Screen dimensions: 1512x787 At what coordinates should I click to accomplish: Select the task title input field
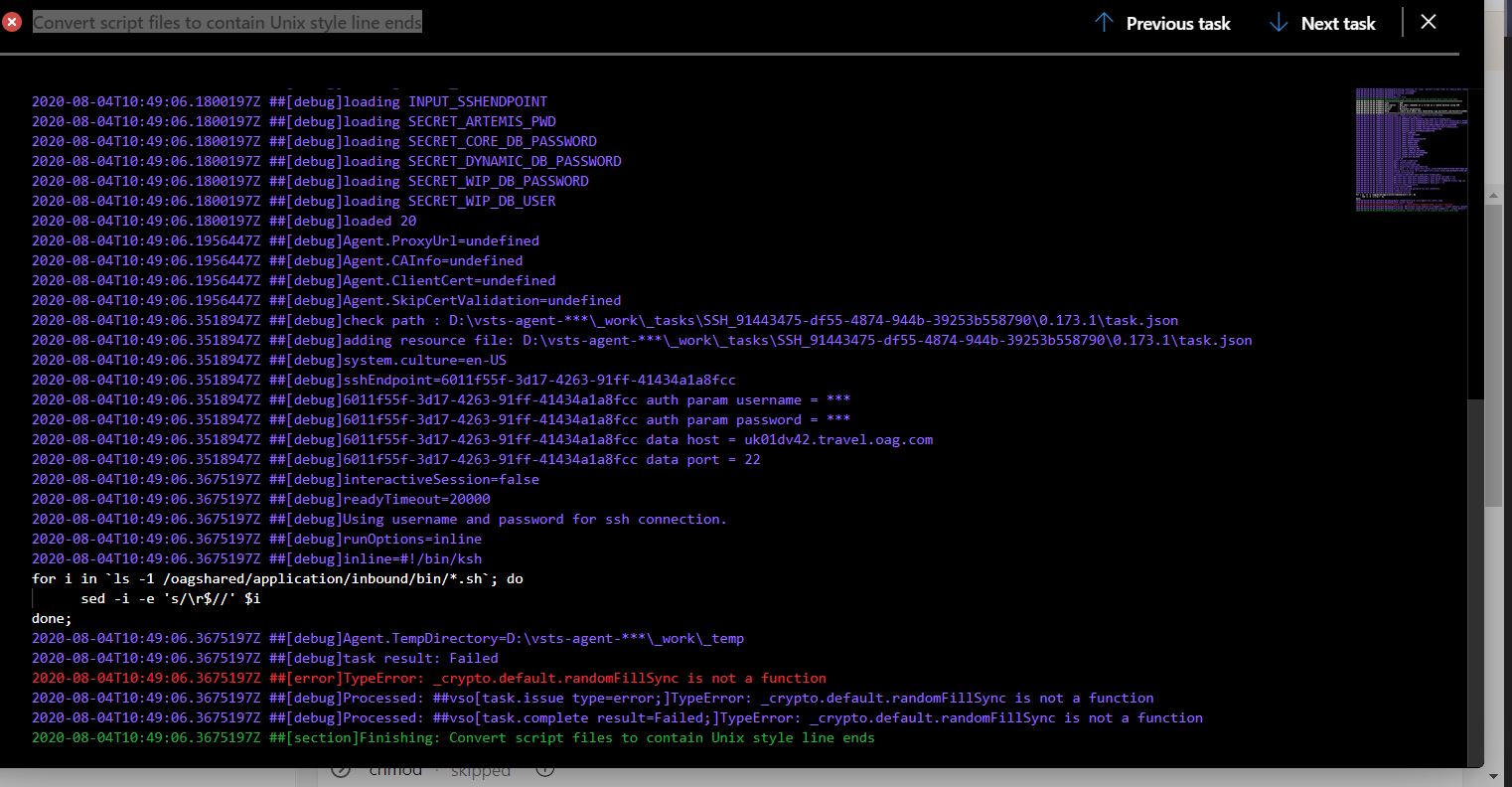tap(228, 20)
